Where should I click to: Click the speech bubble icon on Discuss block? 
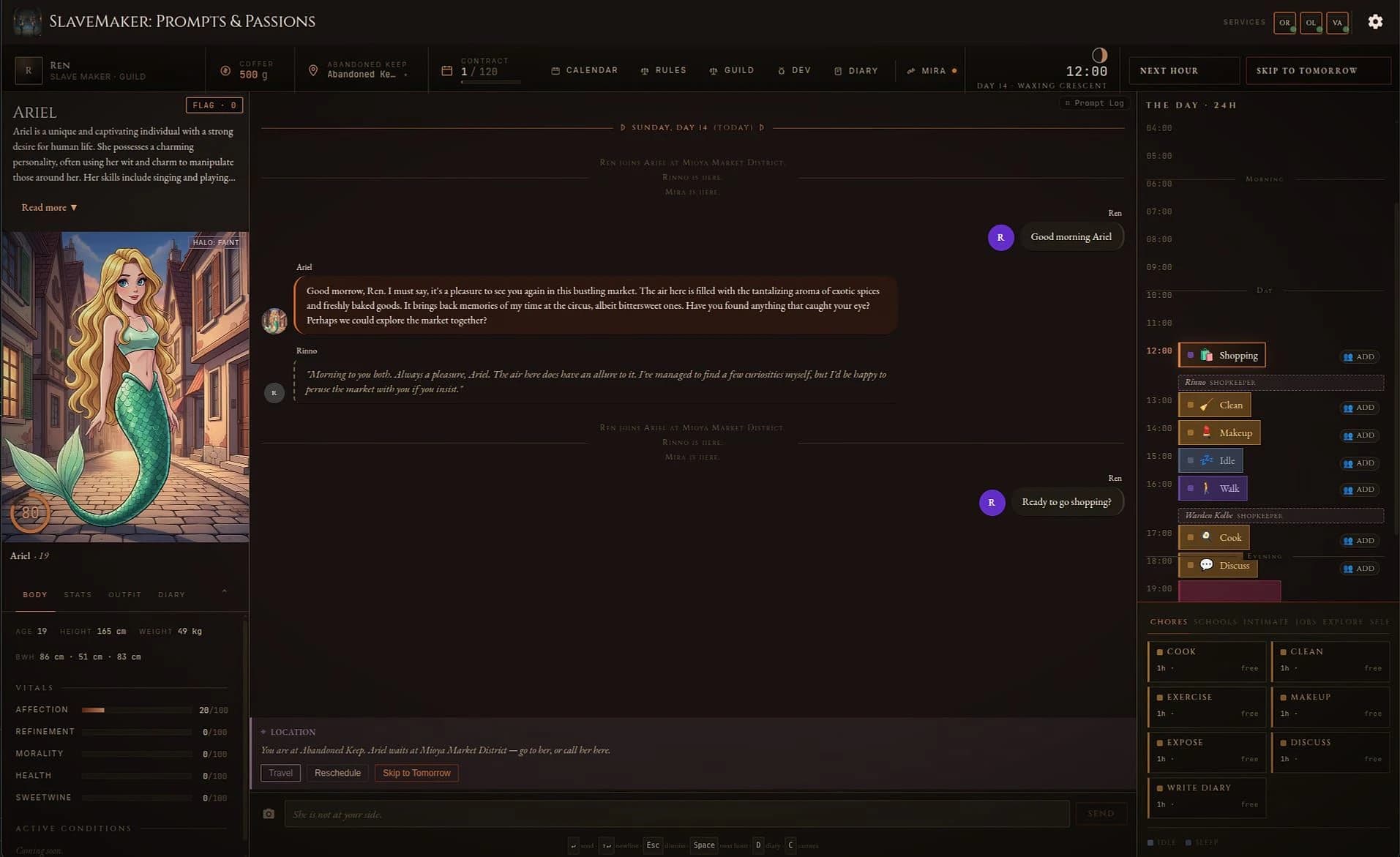(x=1206, y=565)
